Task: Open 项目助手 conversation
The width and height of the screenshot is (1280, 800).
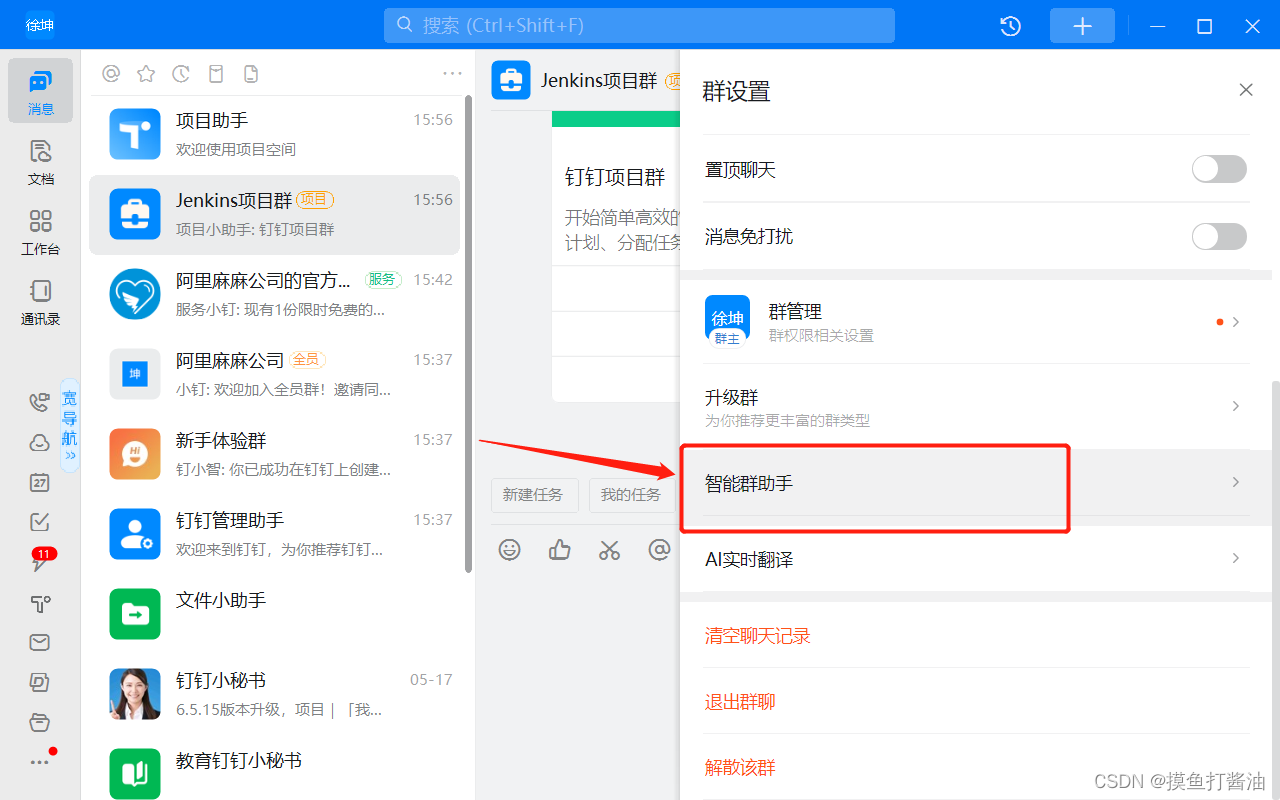Action: tap(275, 134)
